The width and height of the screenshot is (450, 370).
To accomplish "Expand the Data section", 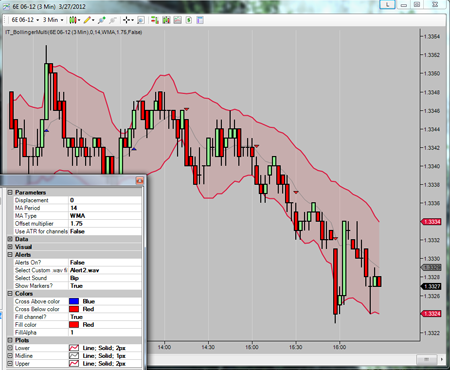I will 10,239.
